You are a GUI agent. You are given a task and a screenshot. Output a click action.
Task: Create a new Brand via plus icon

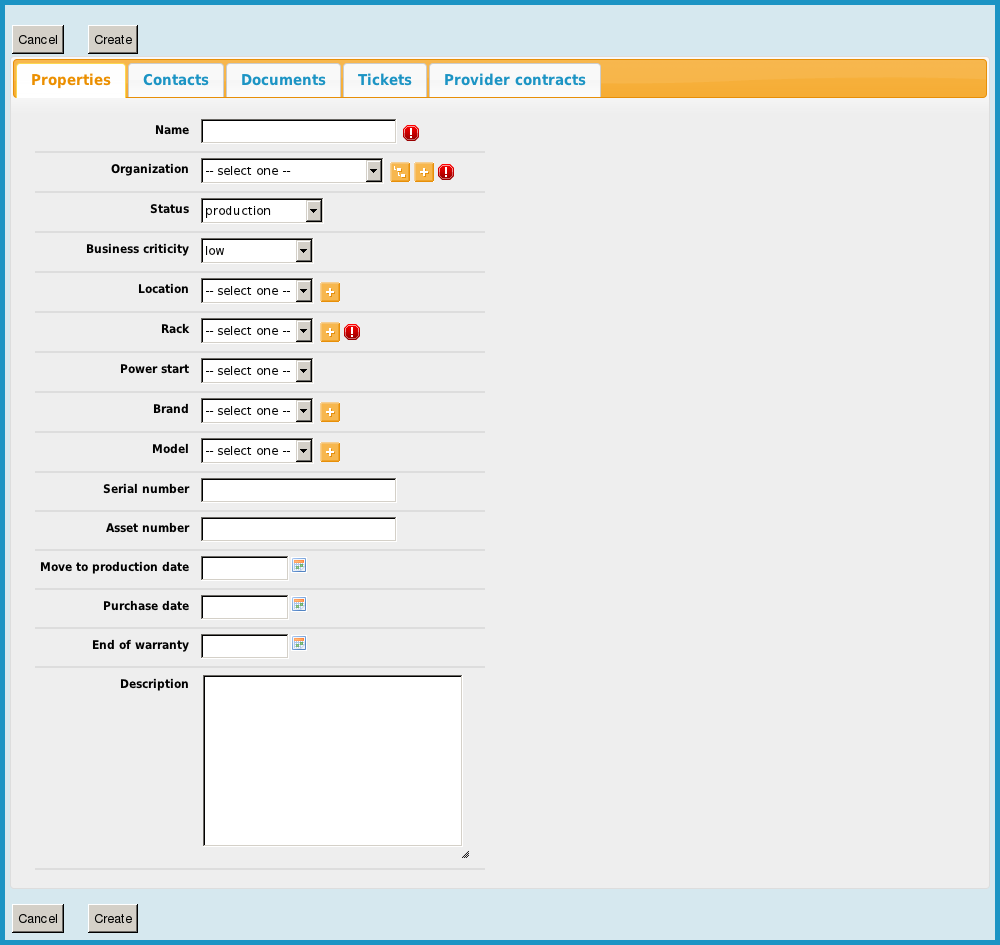pyautogui.click(x=330, y=412)
